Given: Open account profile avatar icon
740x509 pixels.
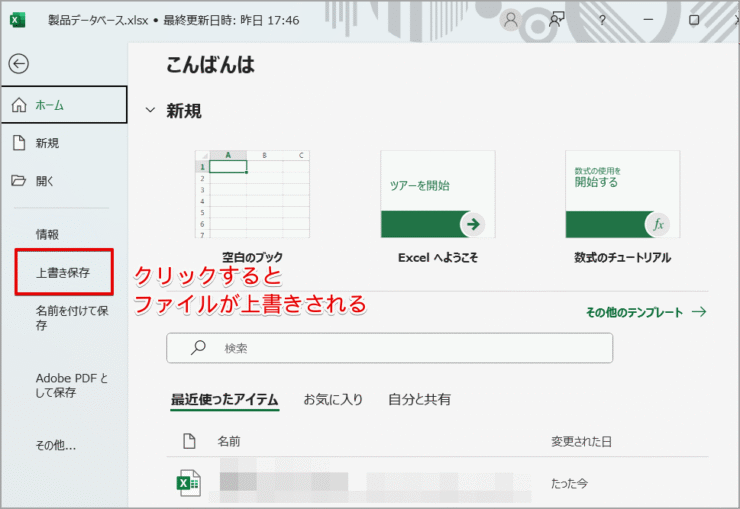Looking at the screenshot, I should click(x=510, y=20).
